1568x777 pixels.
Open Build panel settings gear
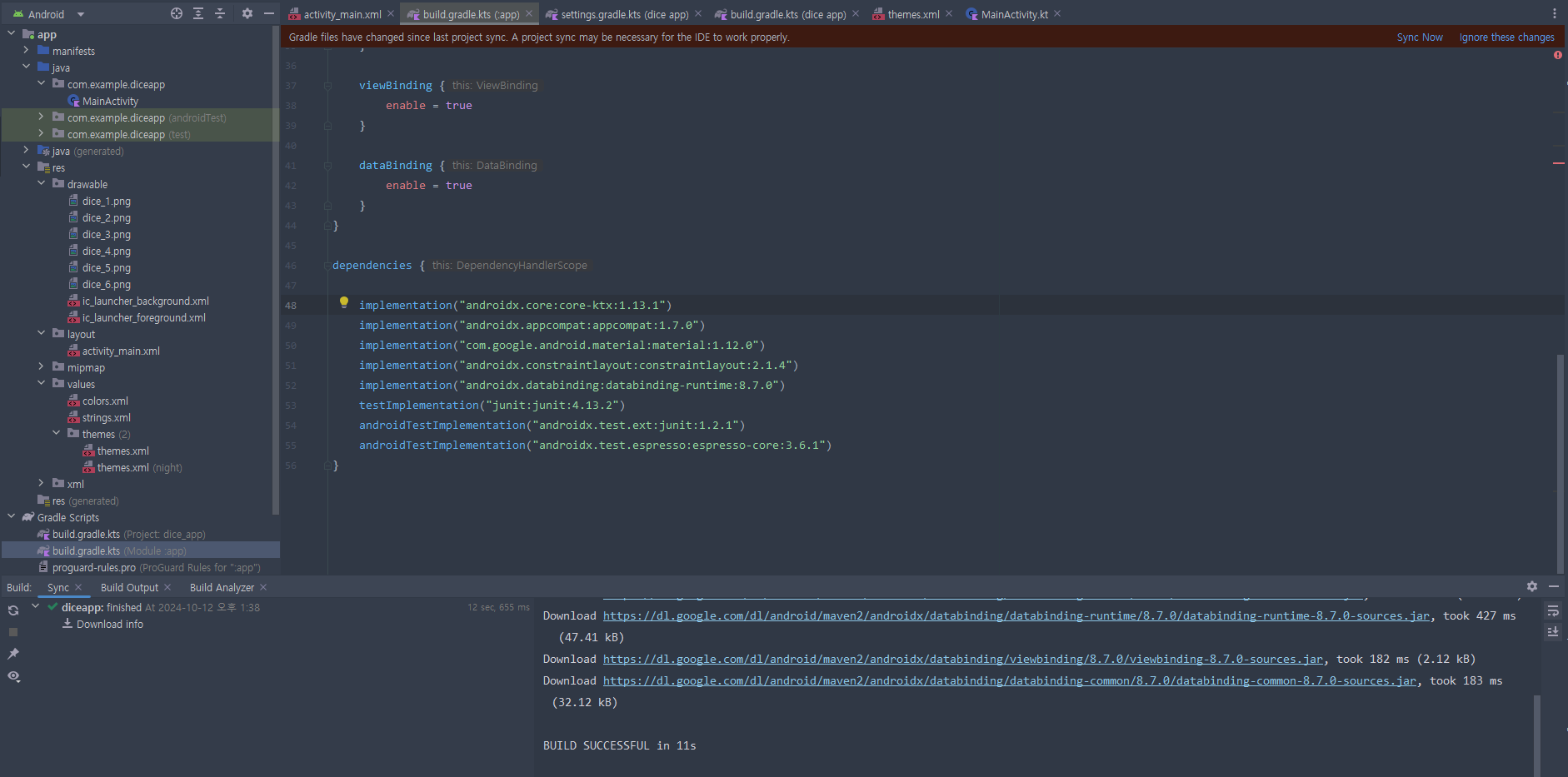click(1532, 586)
